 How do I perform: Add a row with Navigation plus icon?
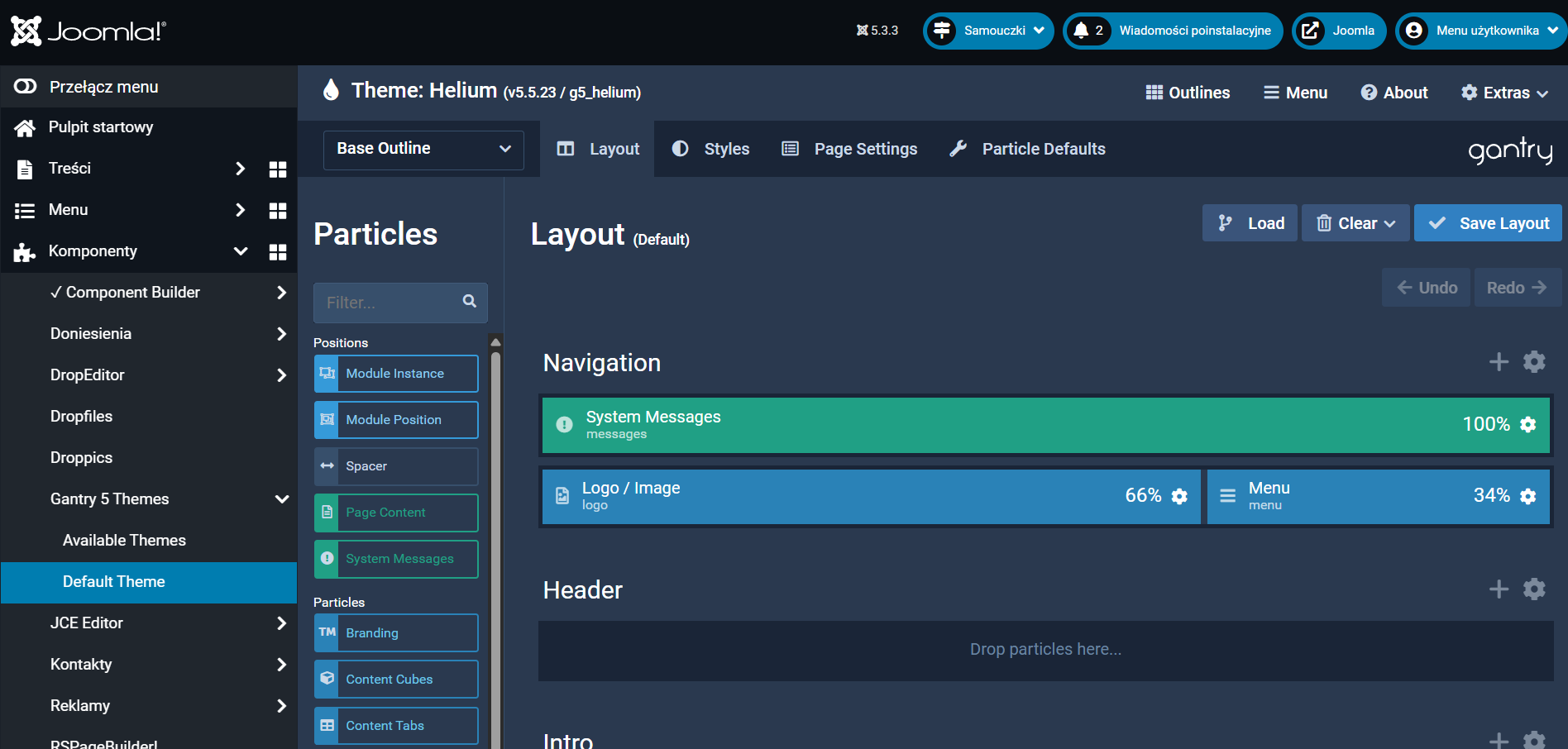[x=1499, y=362]
